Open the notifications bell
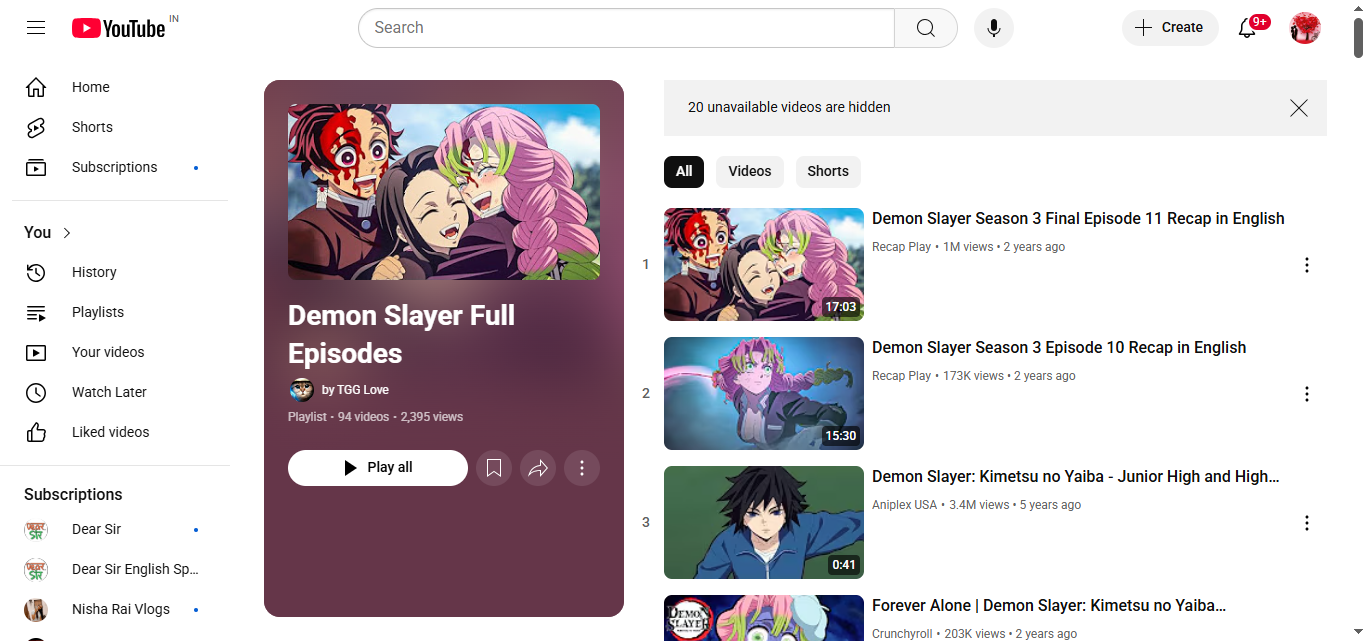 [x=1247, y=28]
